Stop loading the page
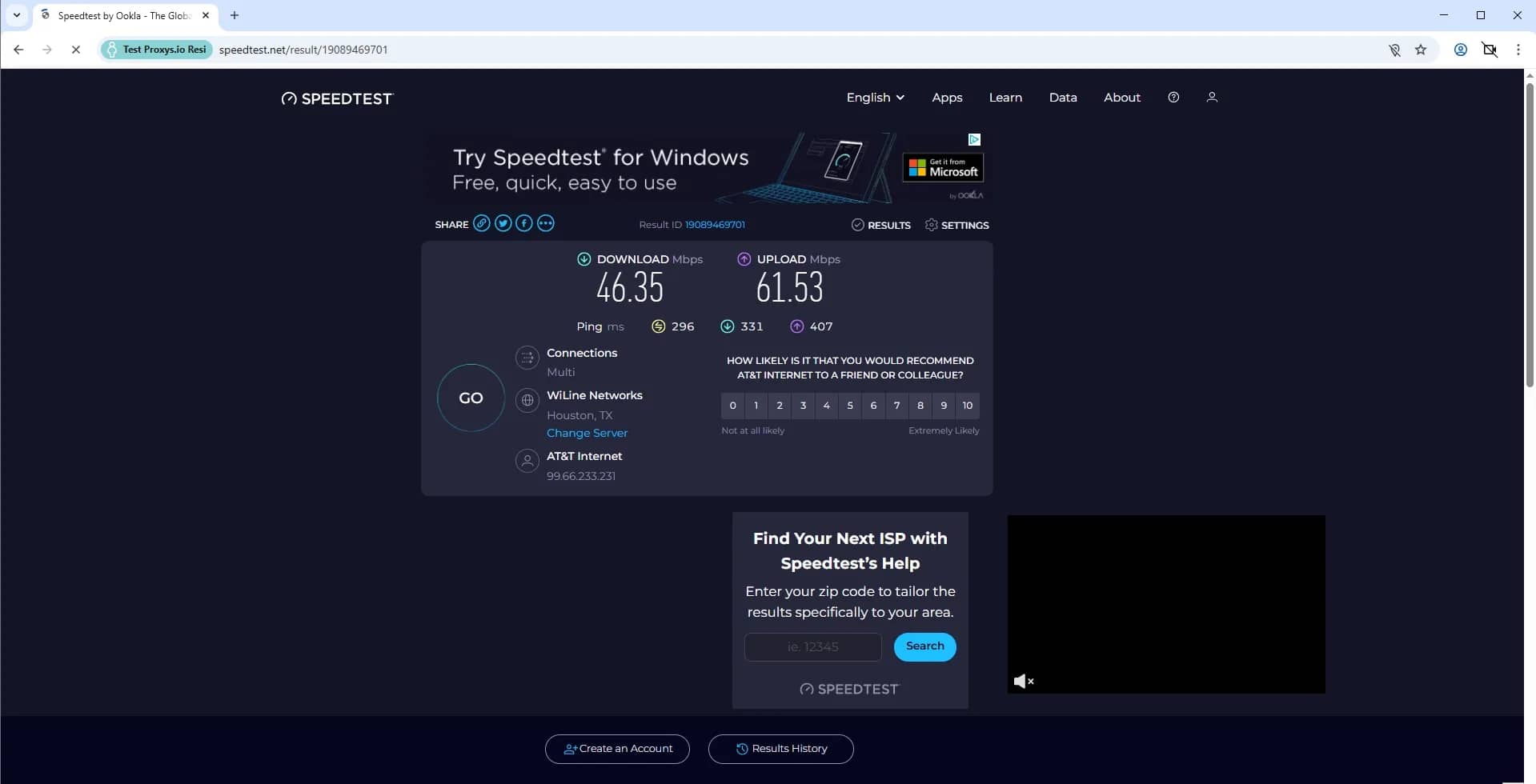Image resolution: width=1536 pixels, height=784 pixels. [x=76, y=50]
